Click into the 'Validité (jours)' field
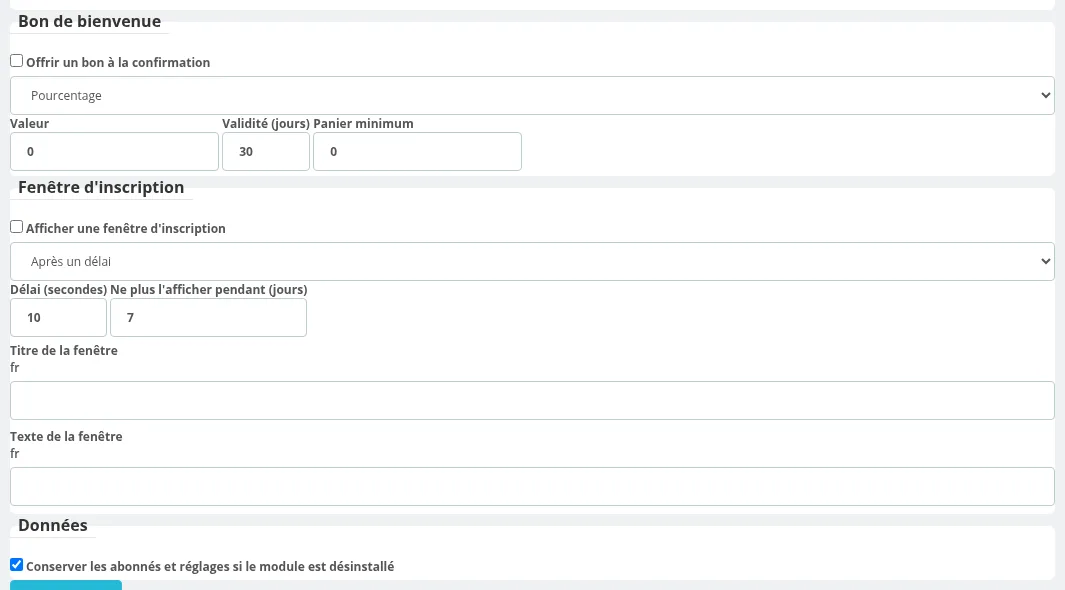The image size is (1065, 590). 266,151
